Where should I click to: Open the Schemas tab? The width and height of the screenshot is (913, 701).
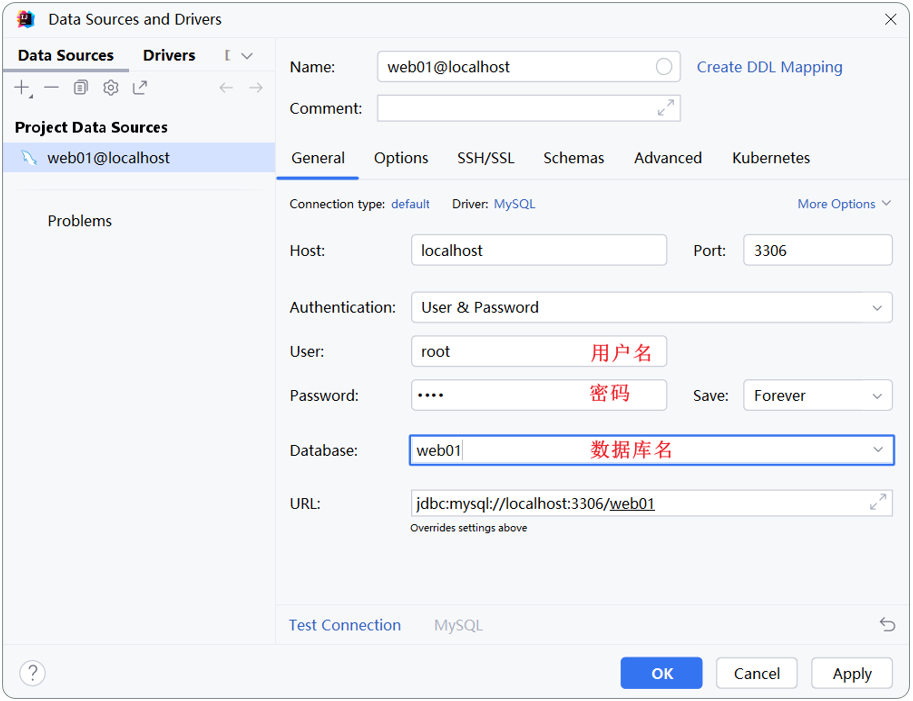[574, 158]
